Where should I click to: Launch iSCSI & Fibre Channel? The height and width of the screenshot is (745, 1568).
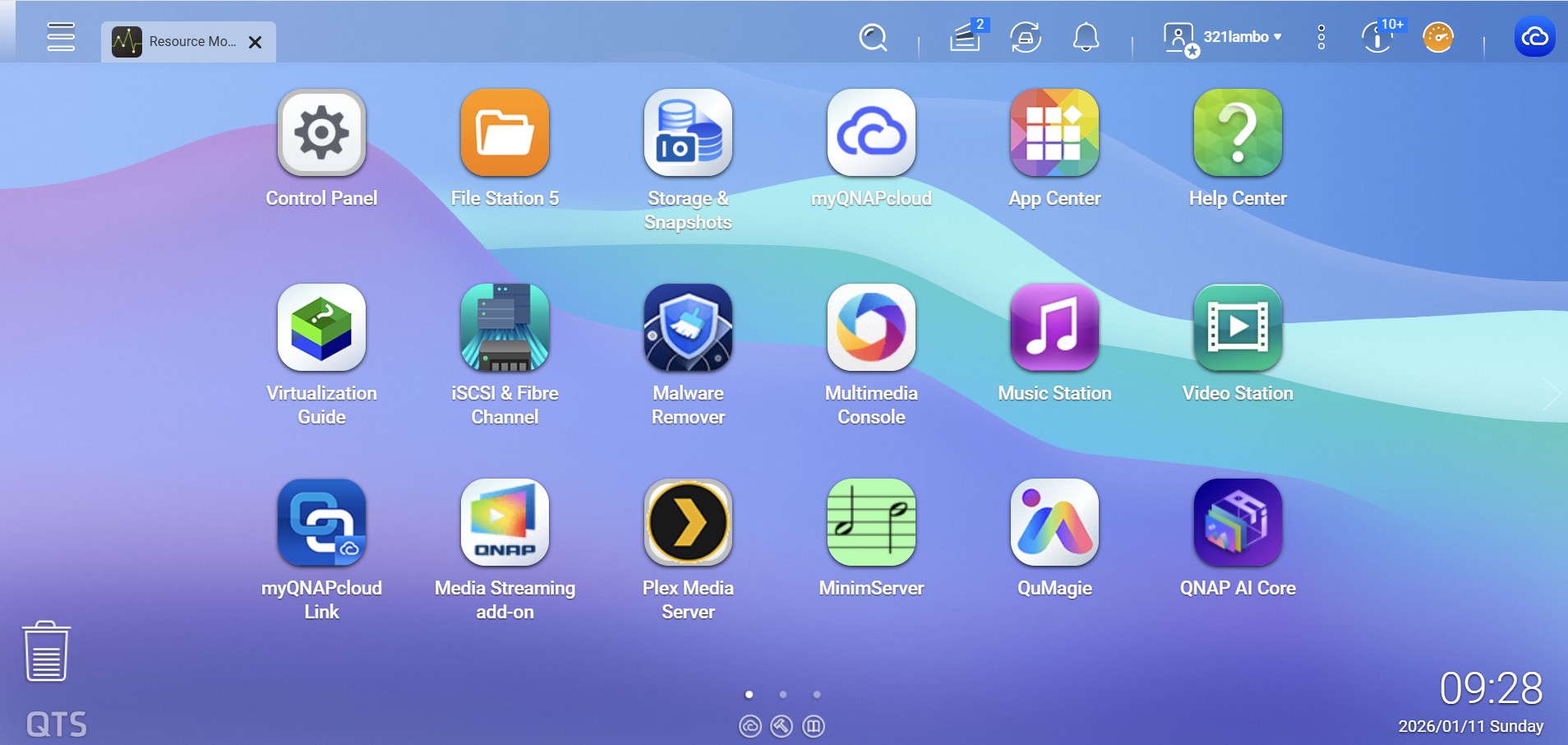point(505,328)
